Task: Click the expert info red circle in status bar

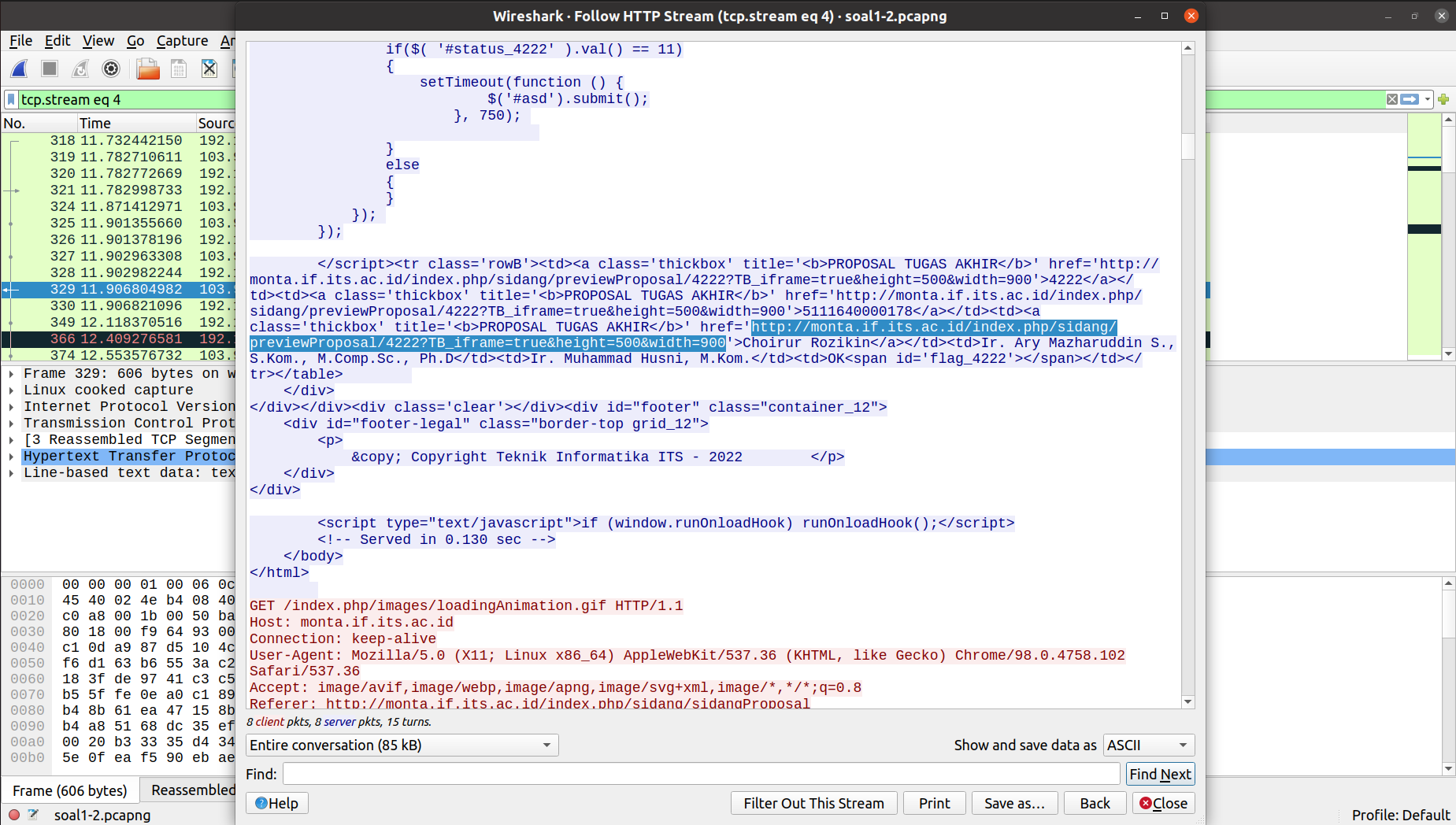Action: 14,815
